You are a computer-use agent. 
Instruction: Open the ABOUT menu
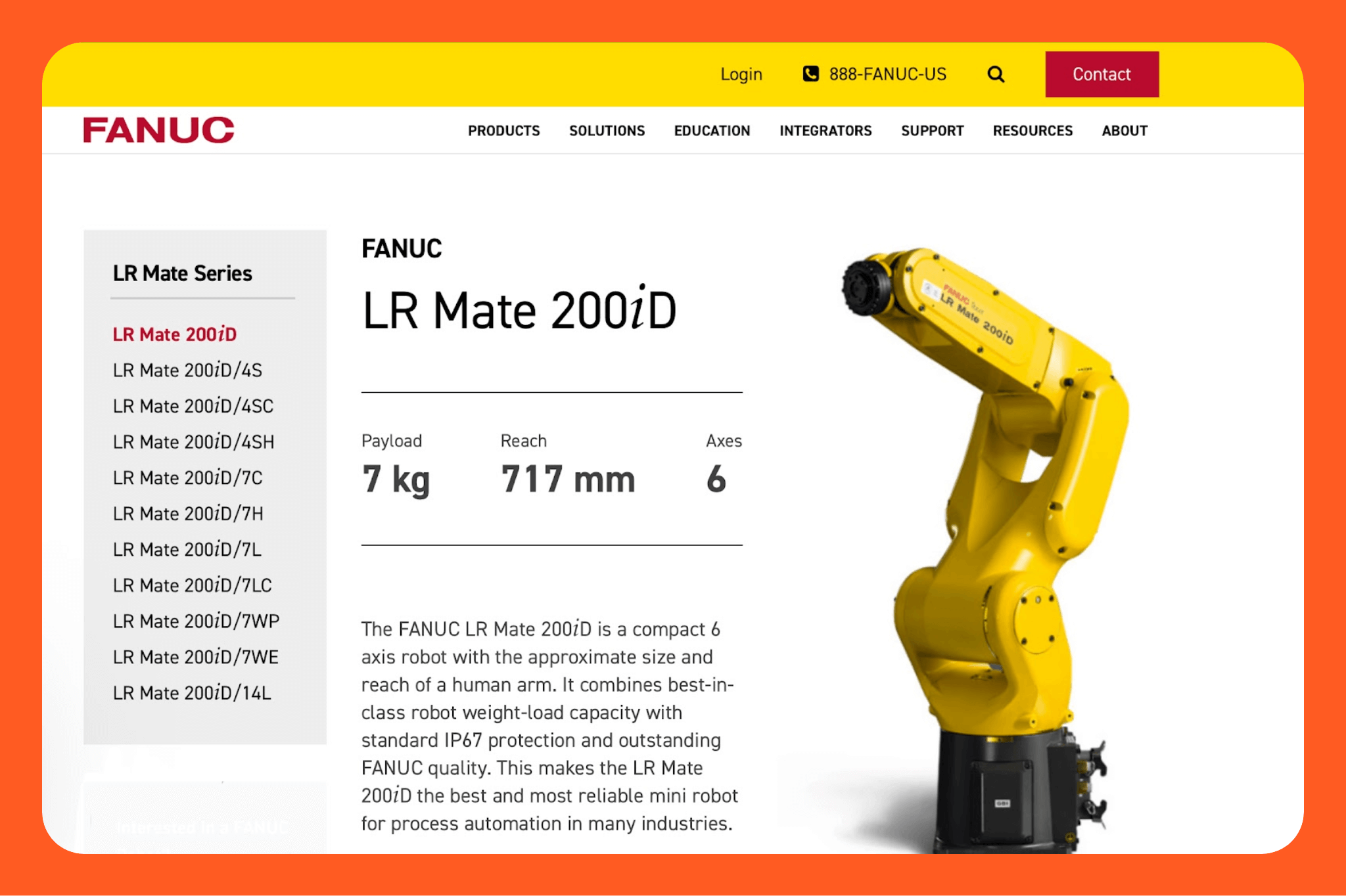pos(1125,131)
